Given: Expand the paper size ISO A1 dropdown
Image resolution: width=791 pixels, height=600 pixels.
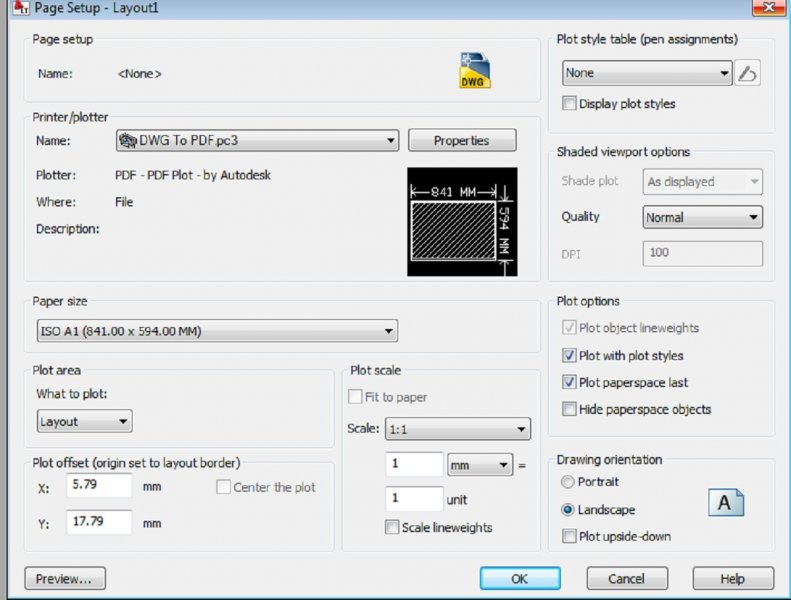Looking at the screenshot, I should point(217,331).
